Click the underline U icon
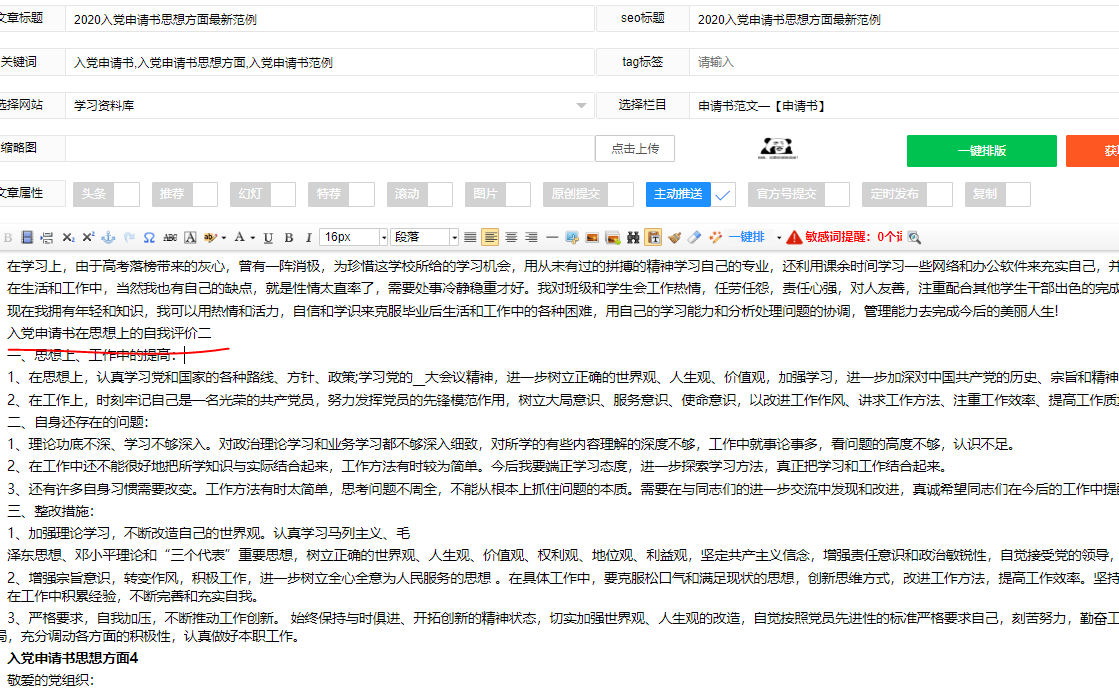This screenshot has height=696, width=1119. [268, 237]
